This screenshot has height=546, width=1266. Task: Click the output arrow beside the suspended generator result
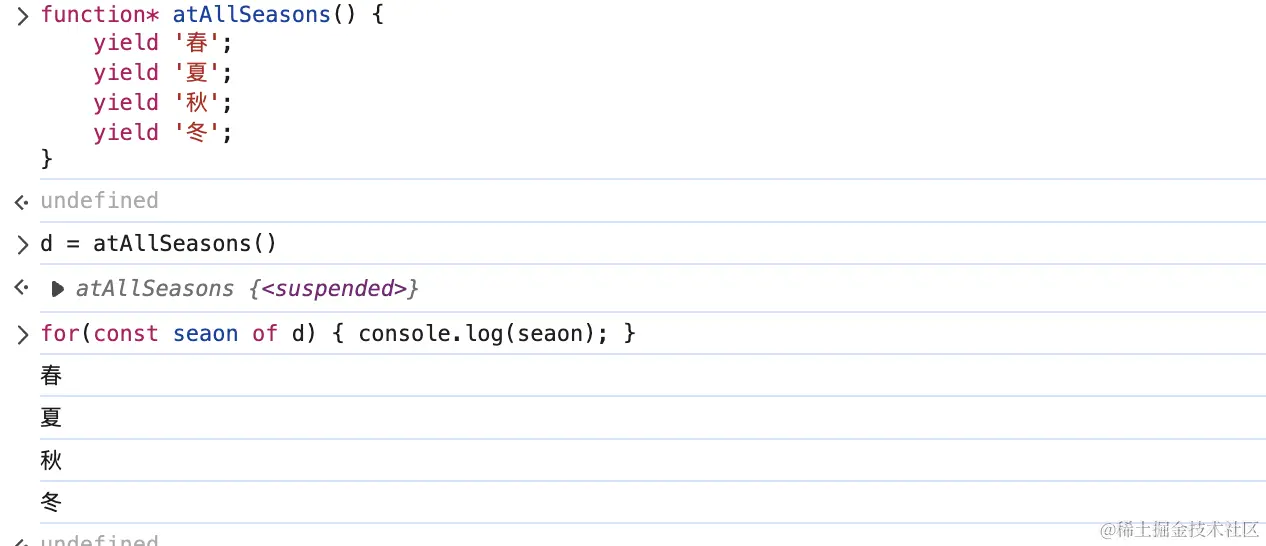[22, 289]
